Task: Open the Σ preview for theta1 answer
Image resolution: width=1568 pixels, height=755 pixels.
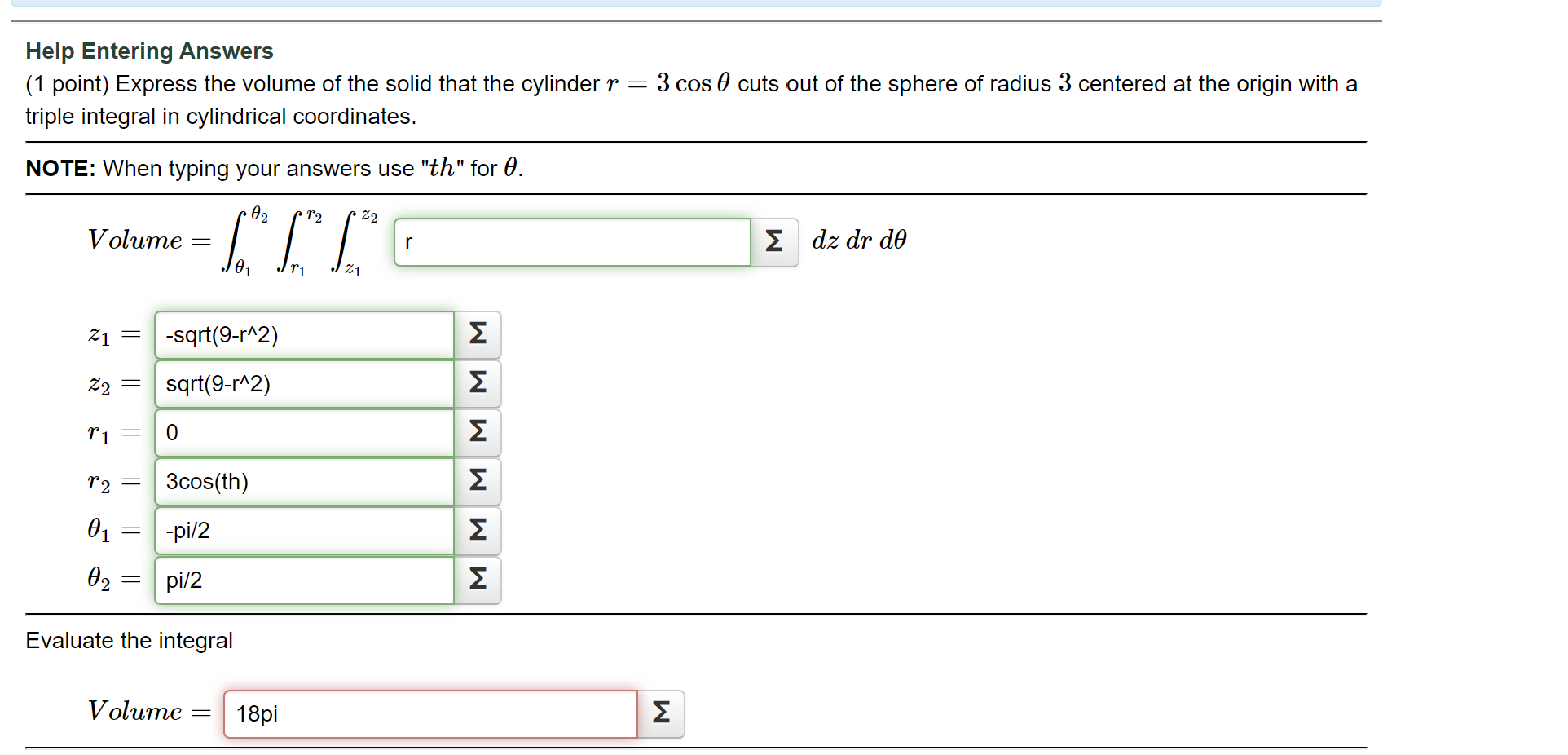Action: point(478,531)
